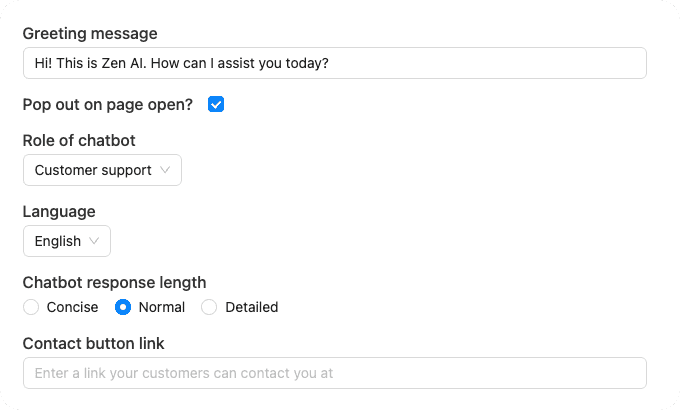
Task: Click the 'Role of chatbot' label
Action: 79,140
